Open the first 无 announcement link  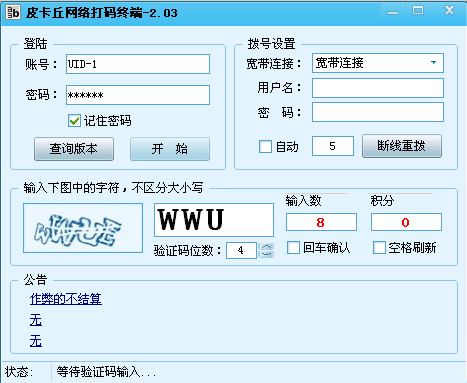[x=36, y=320]
